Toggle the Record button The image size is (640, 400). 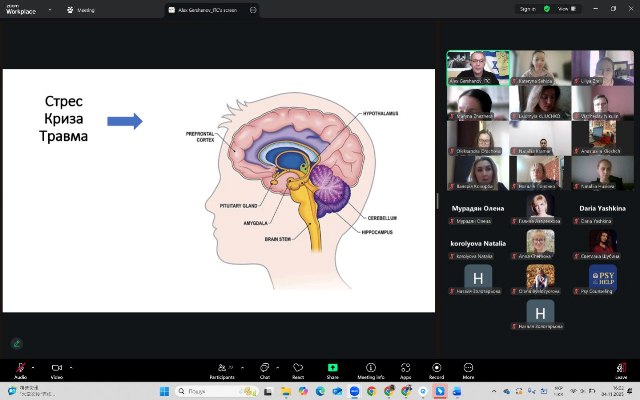(x=436, y=368)
